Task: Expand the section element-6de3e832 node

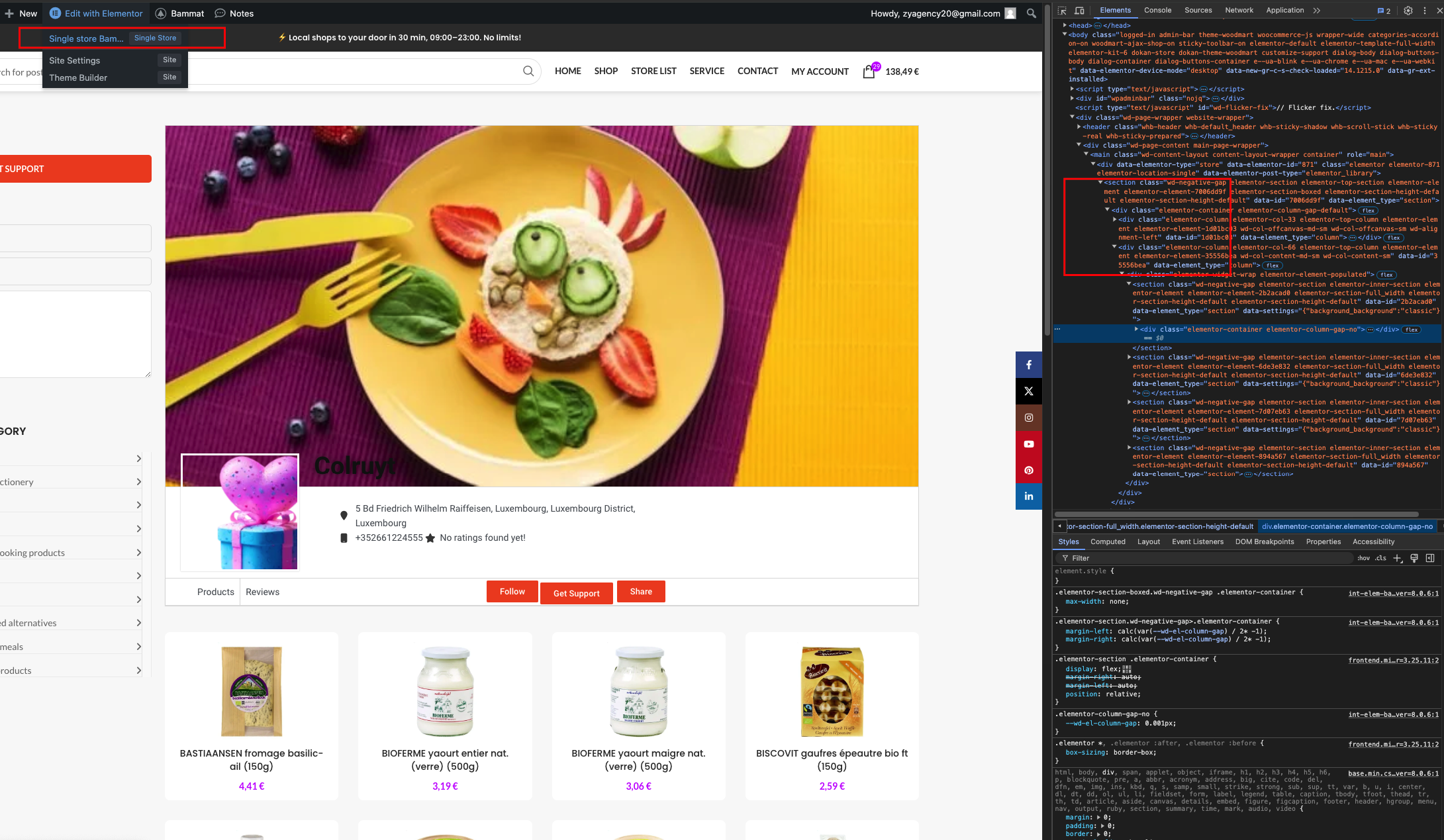Action: click(x=1129, y=357)
